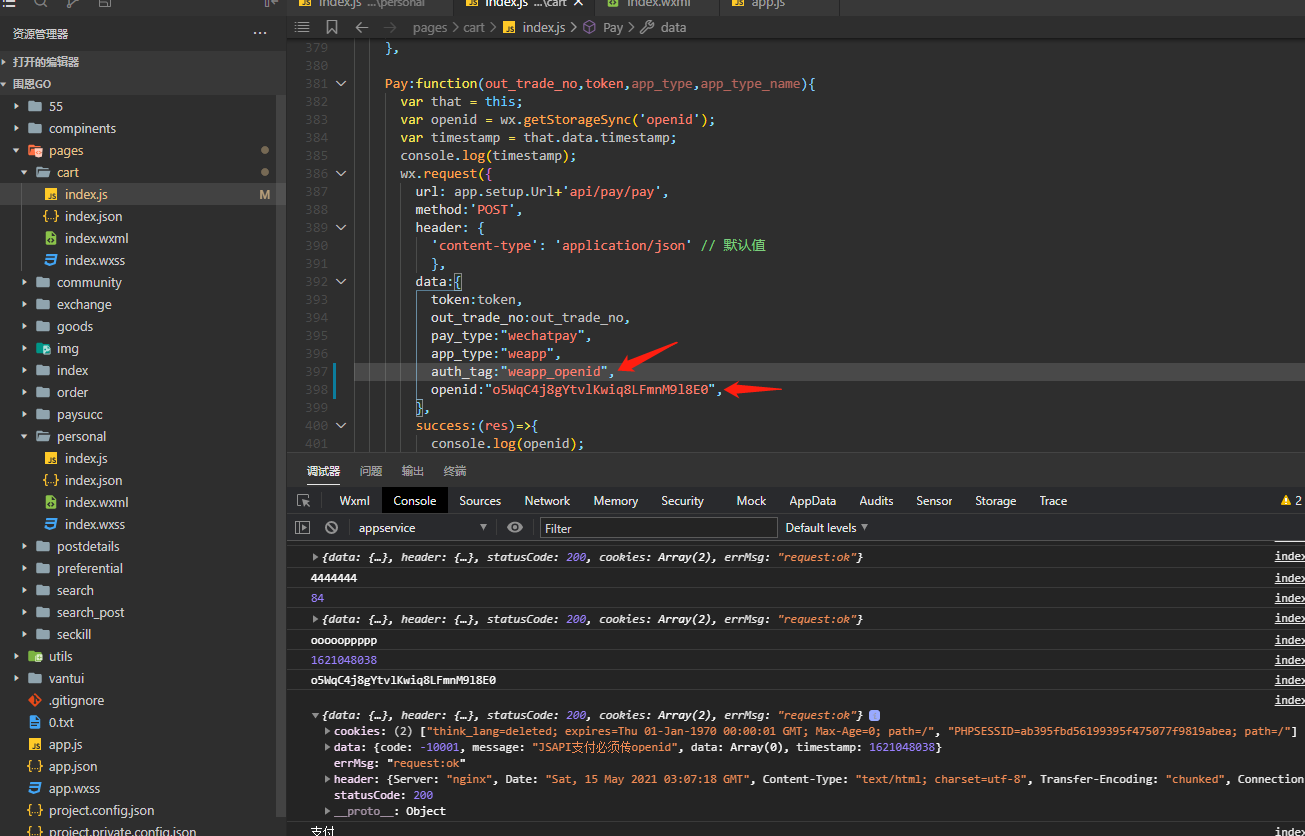Expand the 打开的编辑器 section
1305x836 pixels.
[45, 62]
